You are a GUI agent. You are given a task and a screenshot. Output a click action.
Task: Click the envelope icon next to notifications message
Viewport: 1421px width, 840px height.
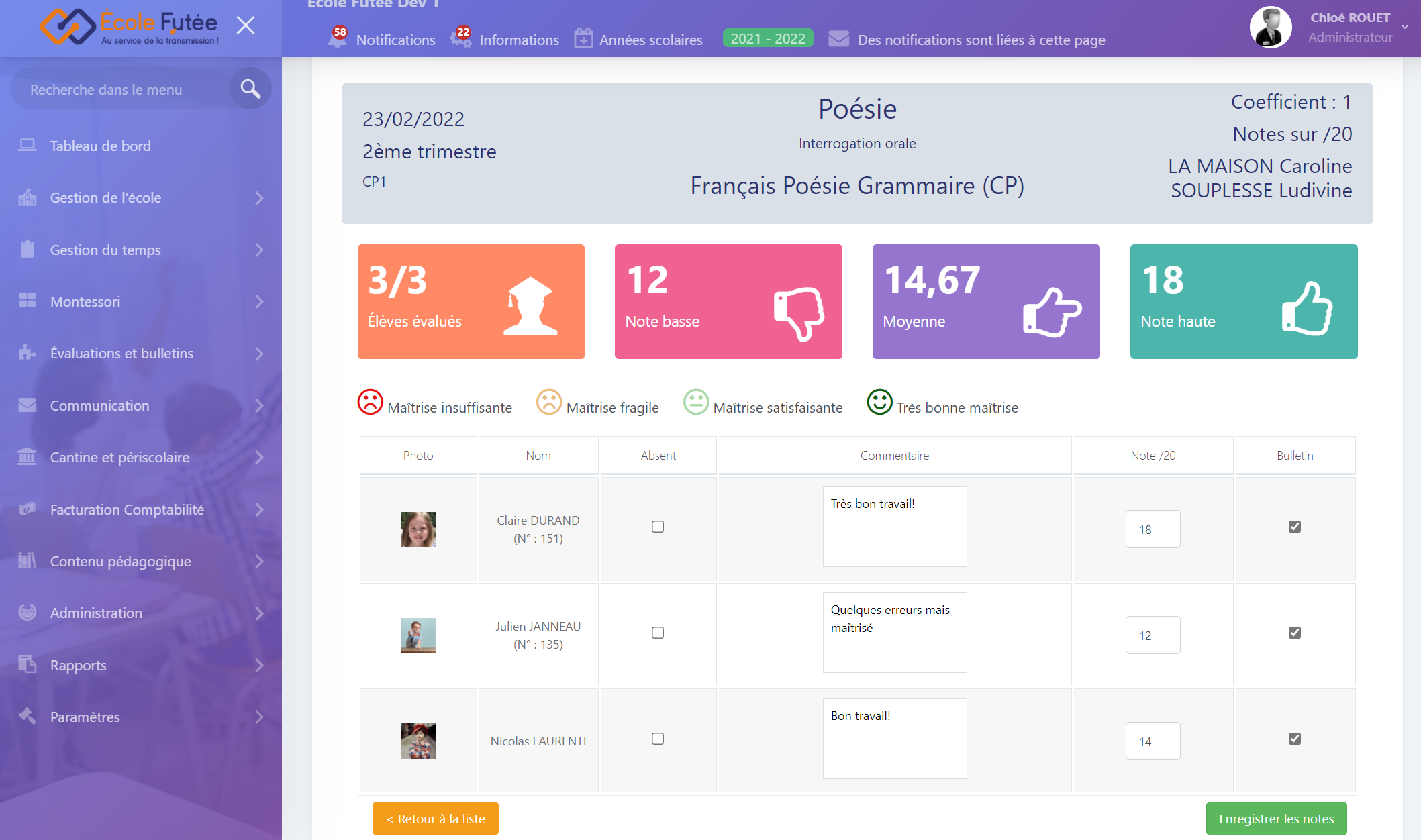click(x=838, y=39)
